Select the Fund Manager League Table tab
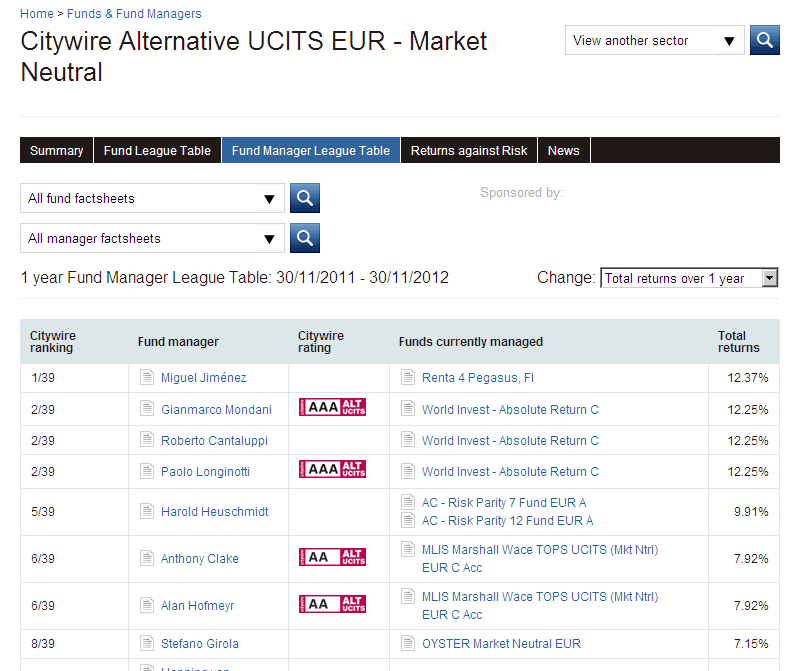The image size is (791, 671). 311,150
